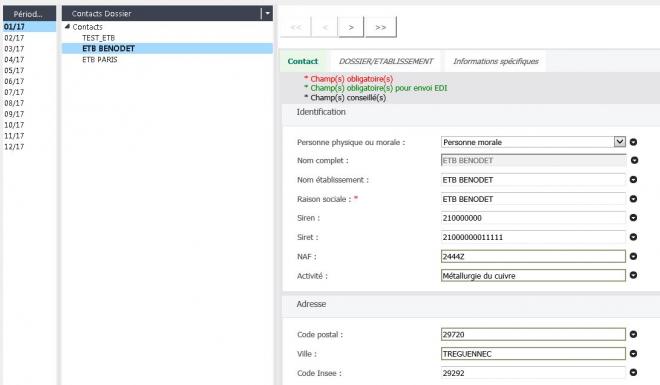The image size is (660, 385).
Task: Click the Nom établissement input field
Action: click(x=533, y=180)
